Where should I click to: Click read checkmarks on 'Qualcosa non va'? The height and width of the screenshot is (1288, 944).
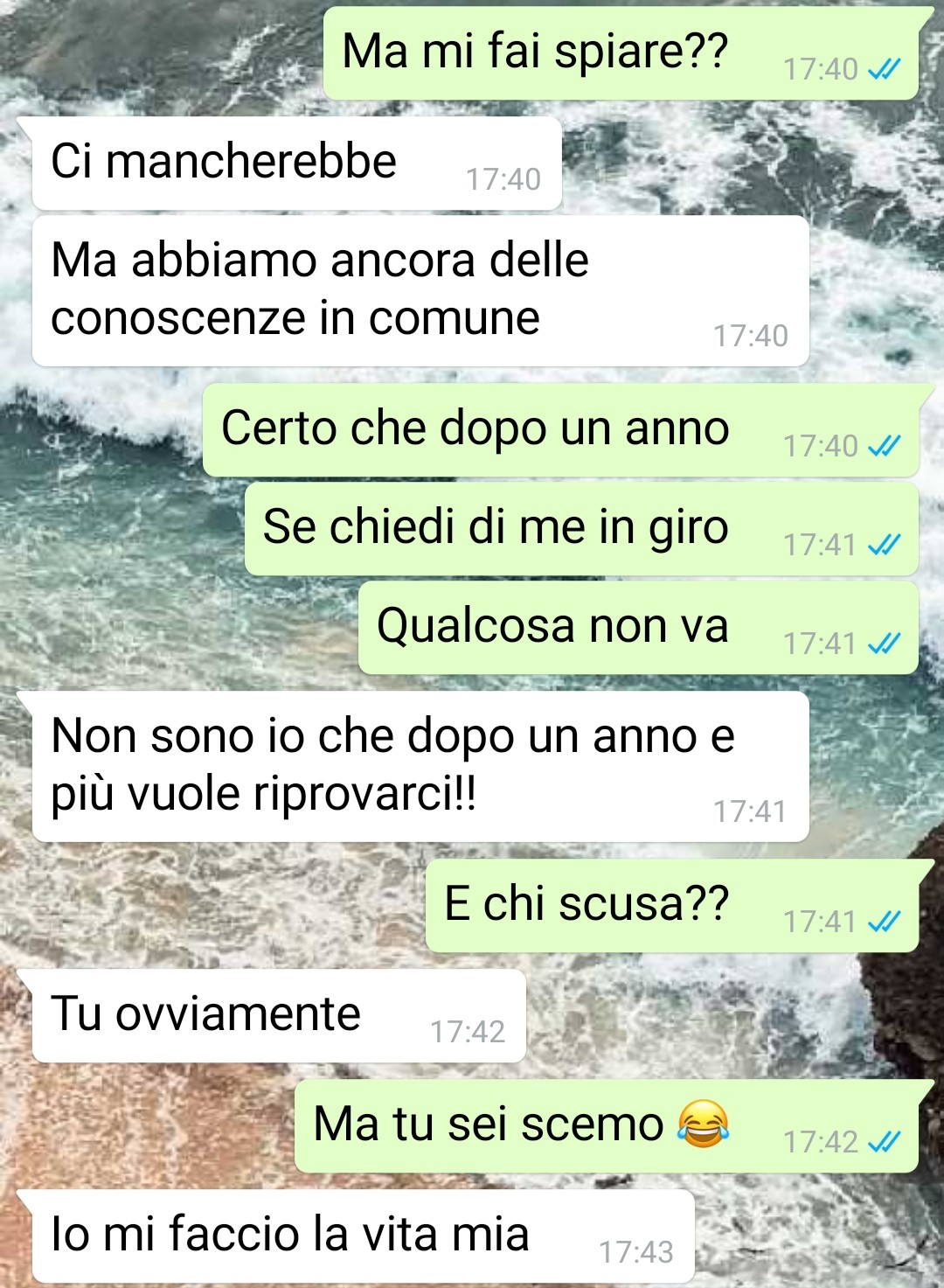click(x=885, y=644)
